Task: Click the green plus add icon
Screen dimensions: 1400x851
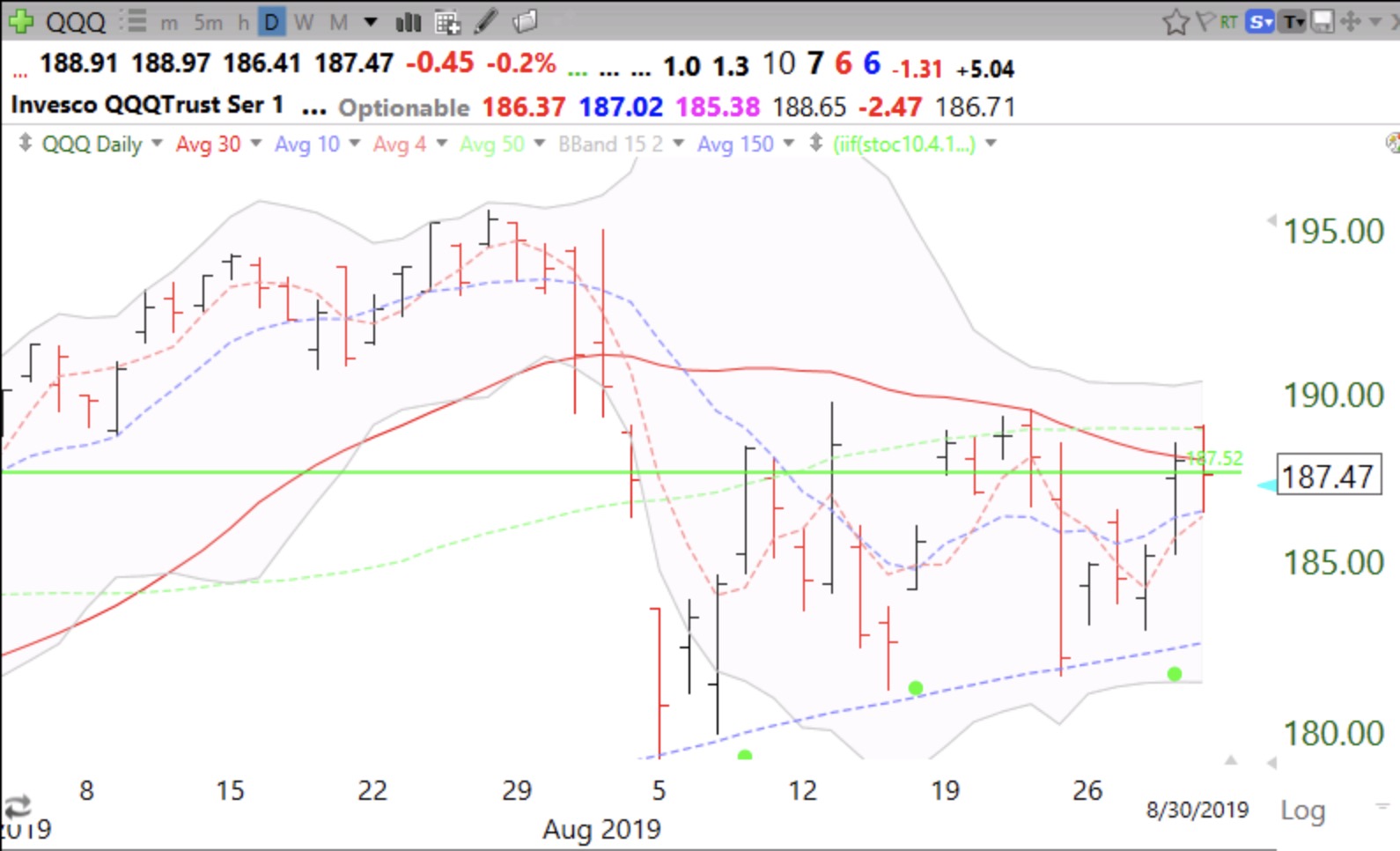Action: click(x=19, y=21)
